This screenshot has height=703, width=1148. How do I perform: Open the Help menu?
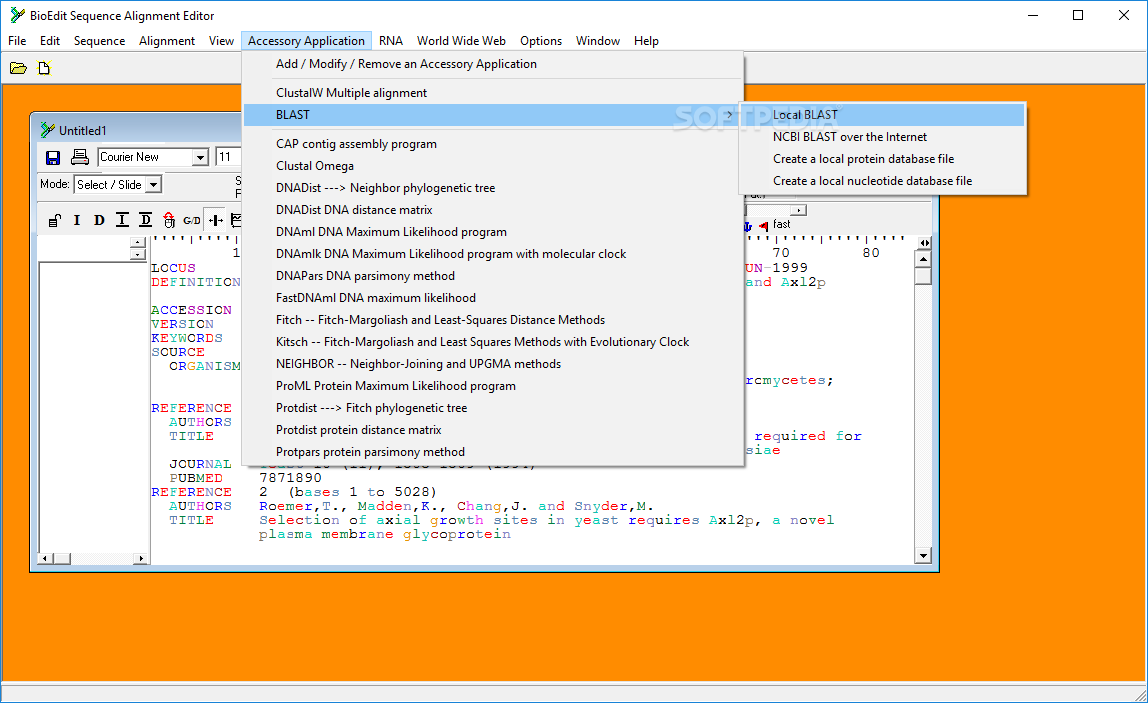click(646, 41)
